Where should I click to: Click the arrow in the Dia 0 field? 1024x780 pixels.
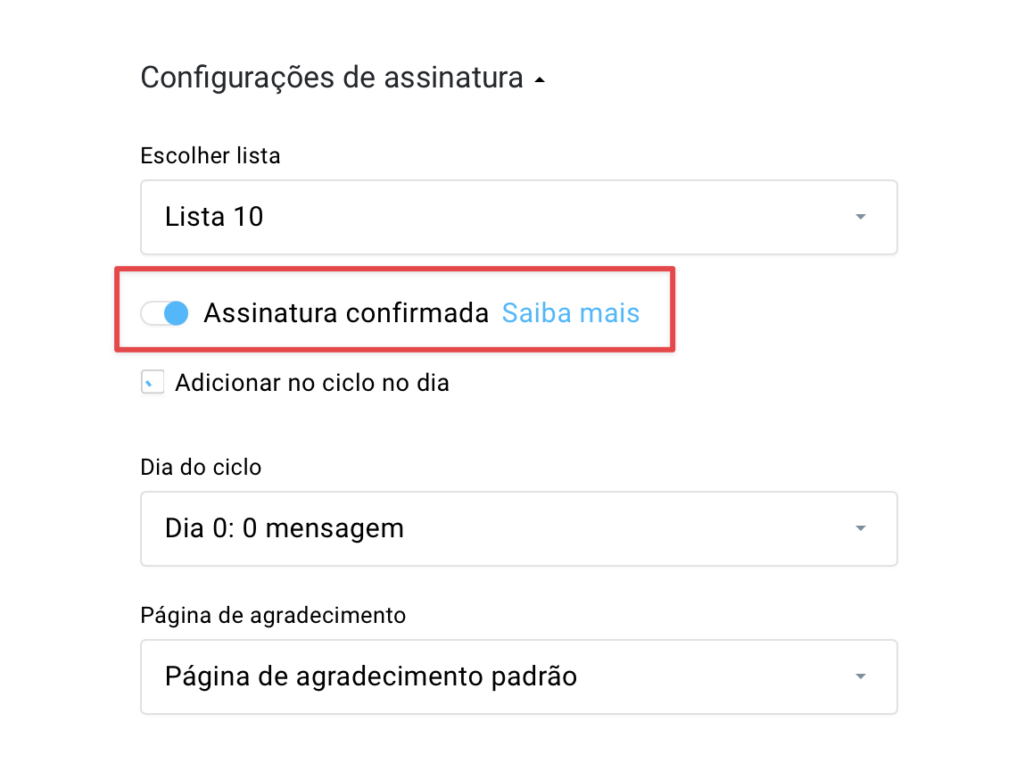pos(861,528)
